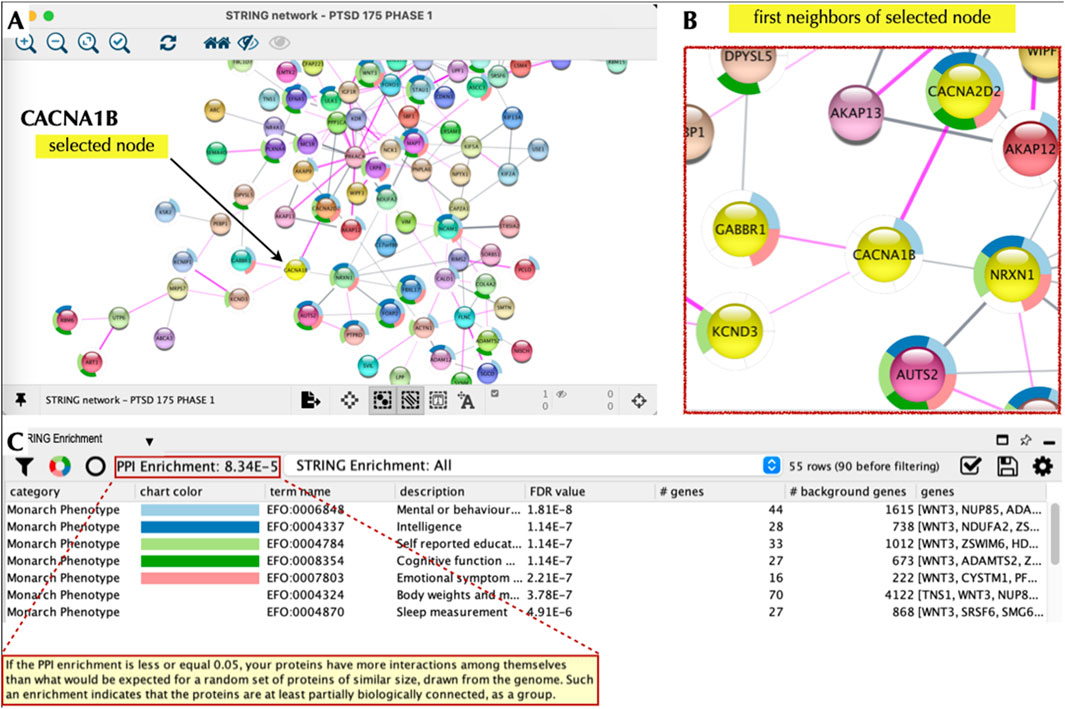Open the STRING Enrichment: All dropdown

(x=770, y=466)
